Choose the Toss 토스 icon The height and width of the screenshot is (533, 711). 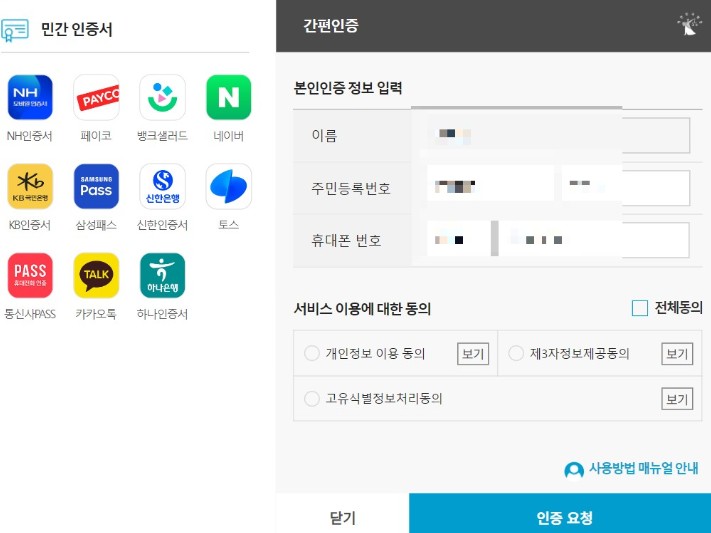[229, 186]
